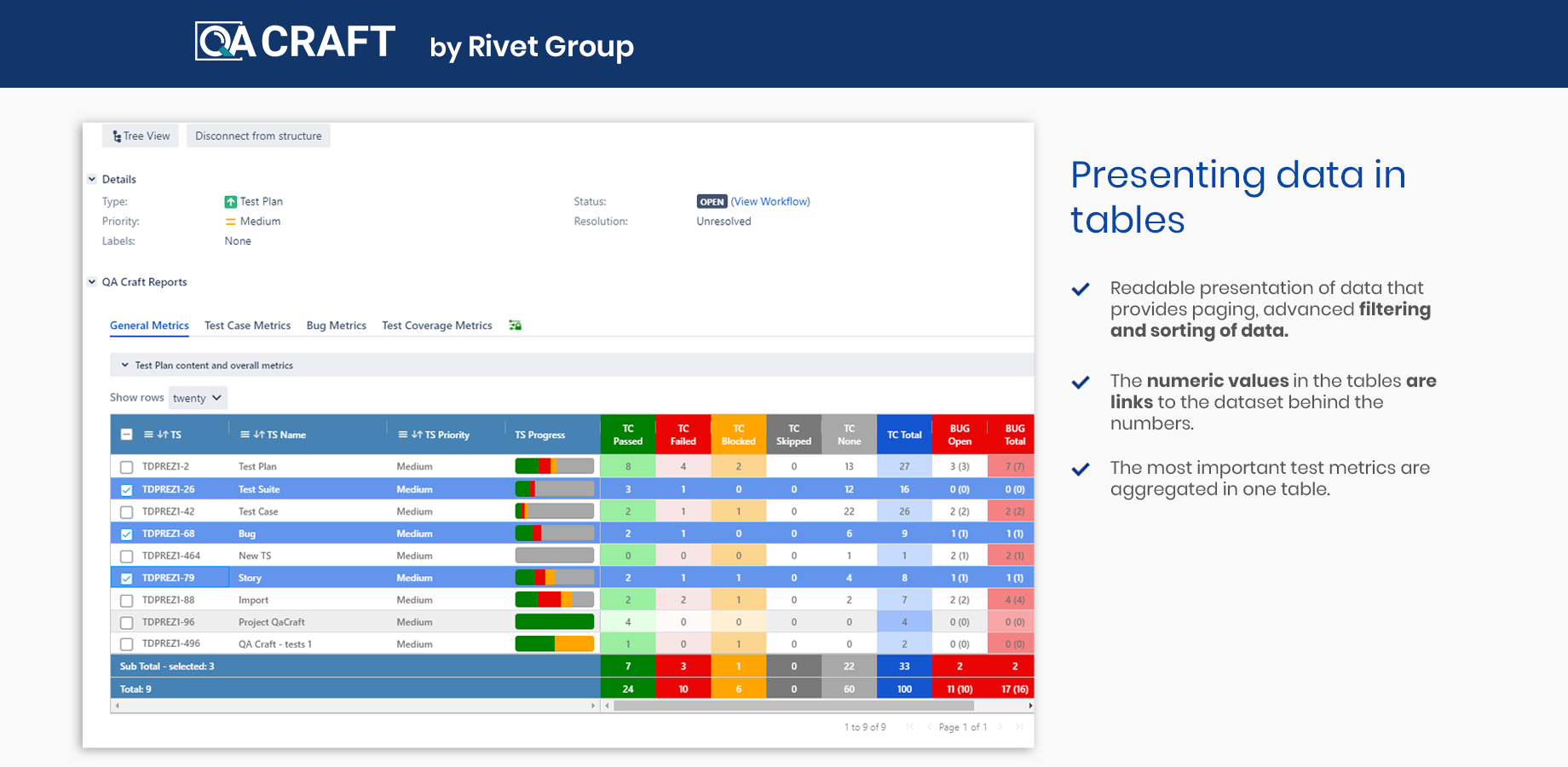
Task: Click Disconnect from structure button
Action: point(258,136)
